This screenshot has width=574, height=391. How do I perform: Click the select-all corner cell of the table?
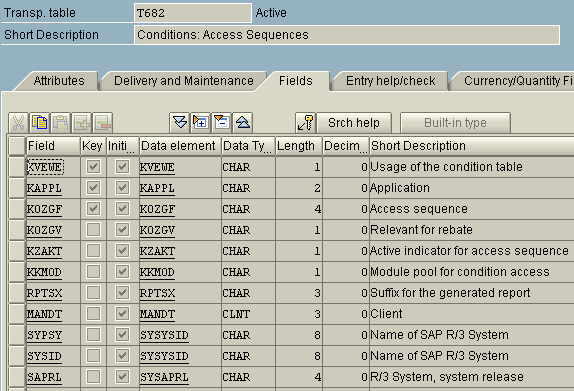17,146
